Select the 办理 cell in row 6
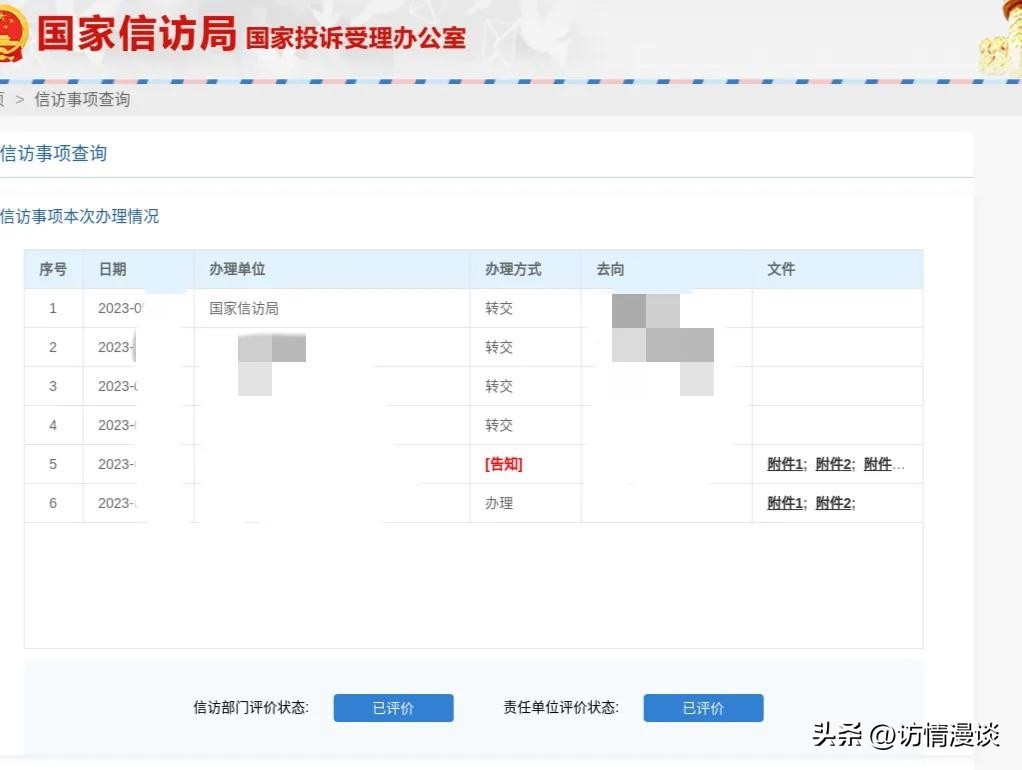 [x=499, y=503]
